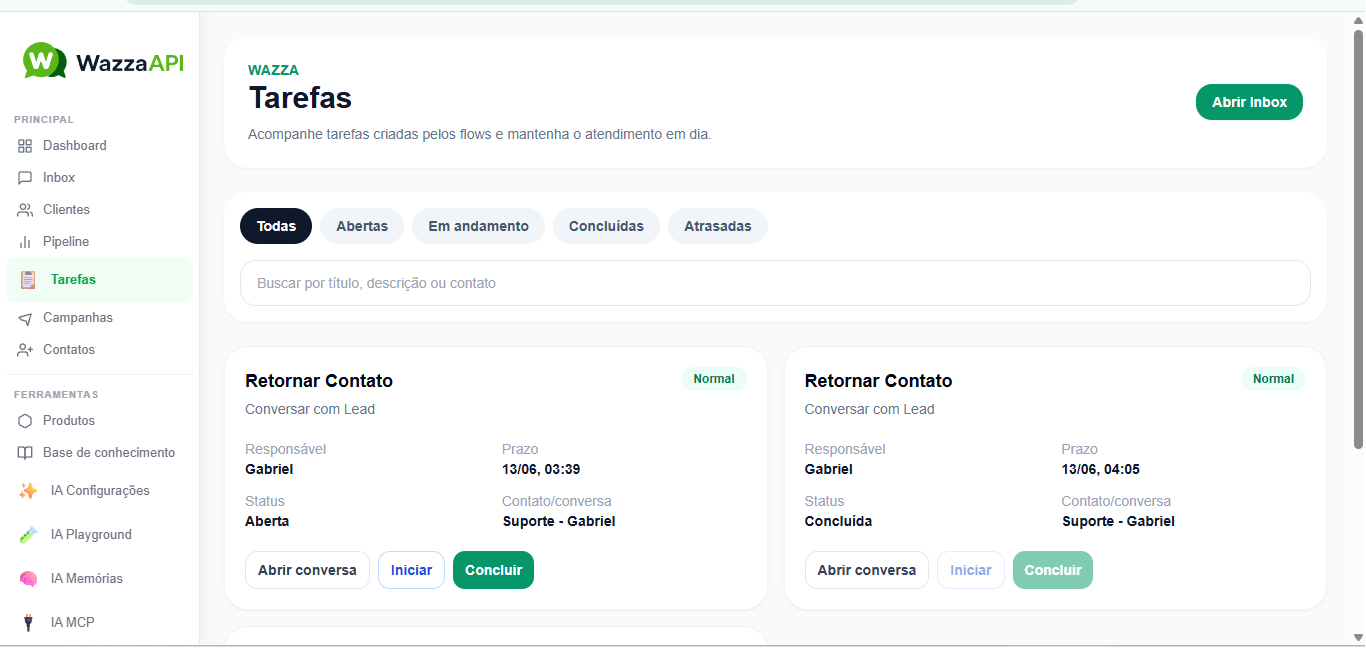Click the IA Memórias brain icon
The height and width of the screenshot is (648, 1366).
pos(28,579)
